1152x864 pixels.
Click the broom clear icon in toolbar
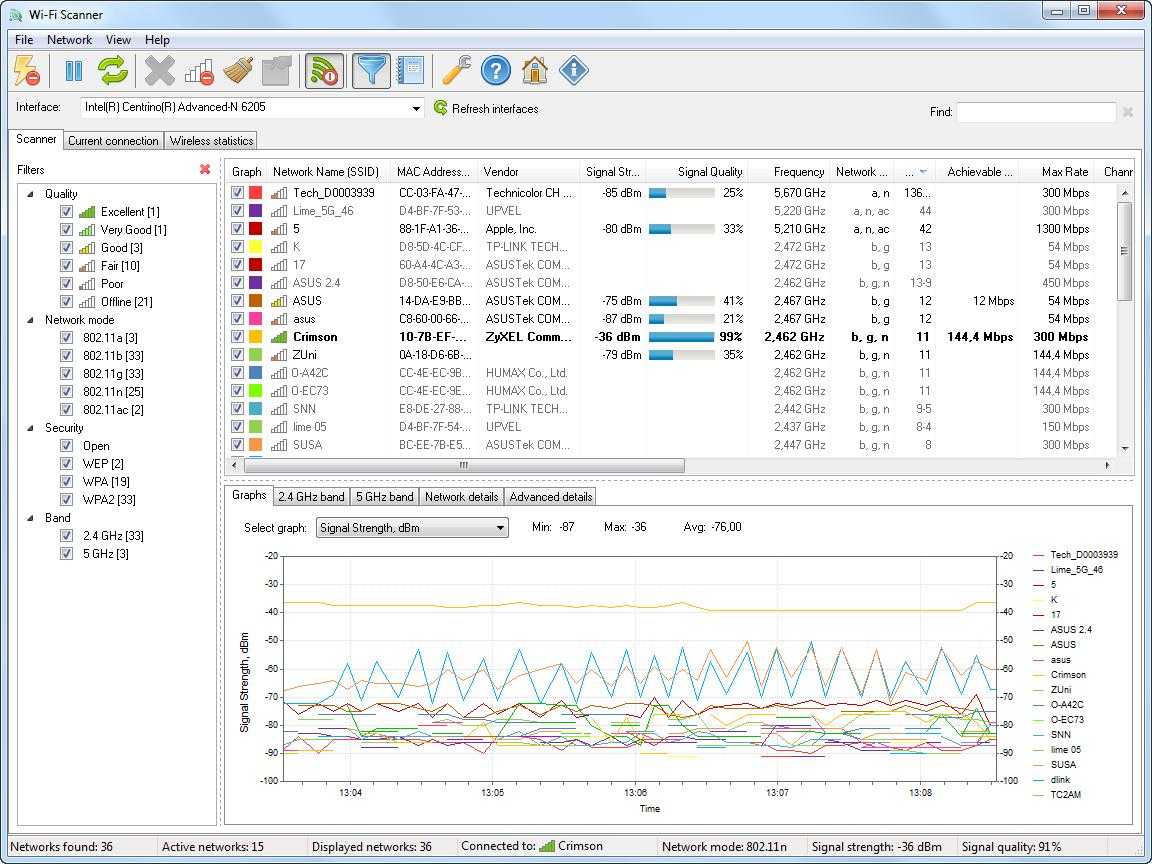pyautogui.click(x=237, y=71)
